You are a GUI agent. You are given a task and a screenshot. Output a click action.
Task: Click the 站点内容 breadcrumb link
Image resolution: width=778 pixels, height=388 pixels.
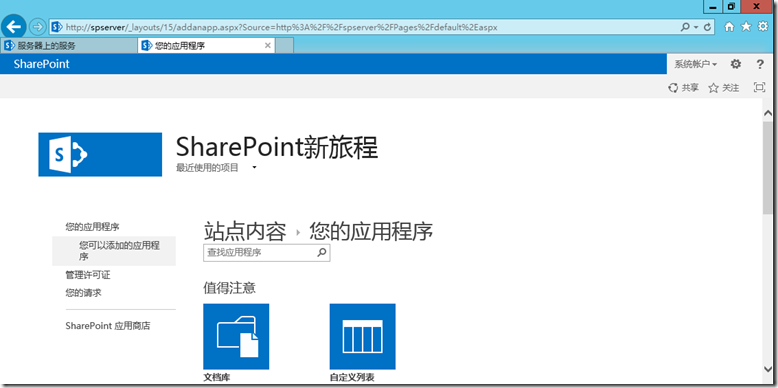245,231
